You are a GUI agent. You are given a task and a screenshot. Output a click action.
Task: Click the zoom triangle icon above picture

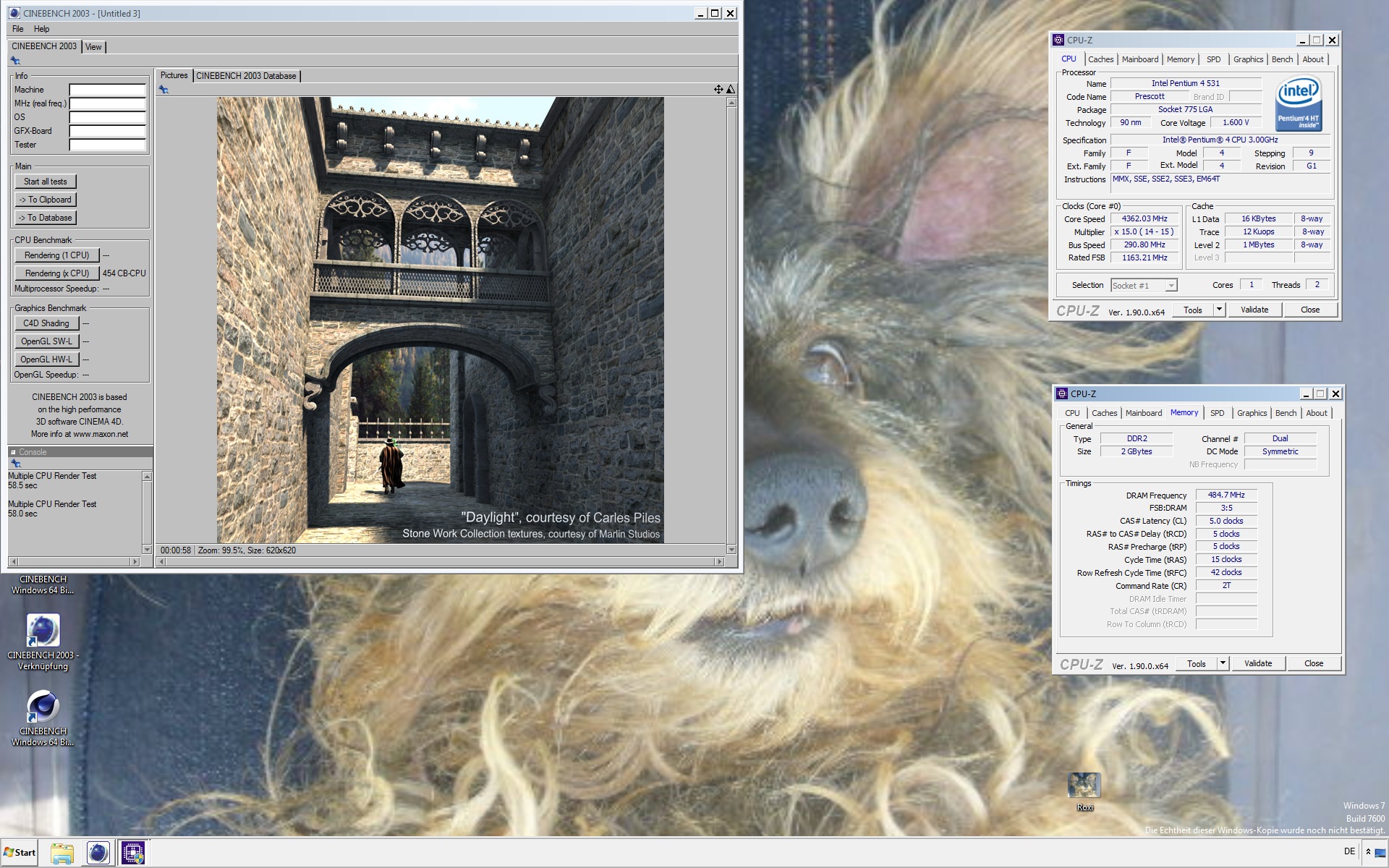(731, 90)
